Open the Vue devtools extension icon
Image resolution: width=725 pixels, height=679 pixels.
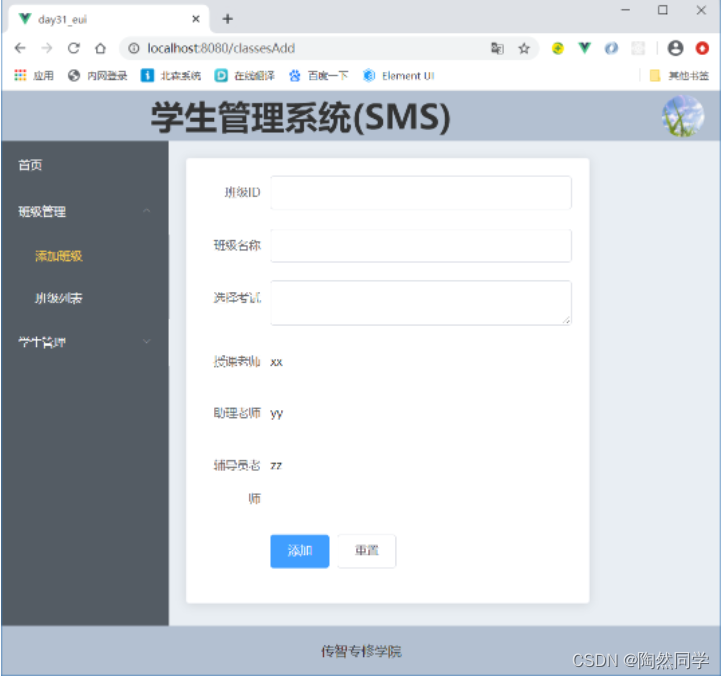586,48
